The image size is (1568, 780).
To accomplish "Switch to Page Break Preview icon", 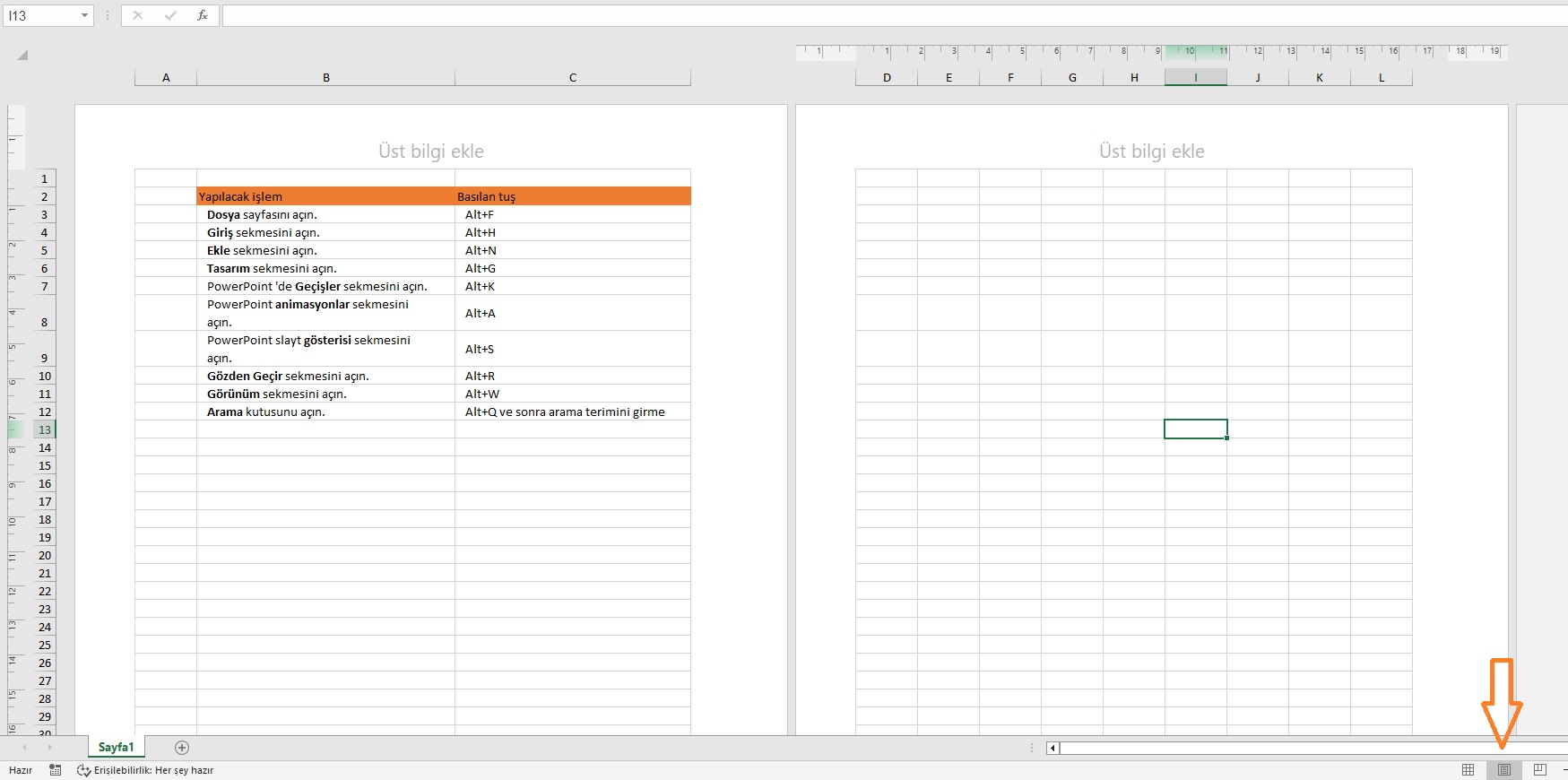I will (1540, 770).
